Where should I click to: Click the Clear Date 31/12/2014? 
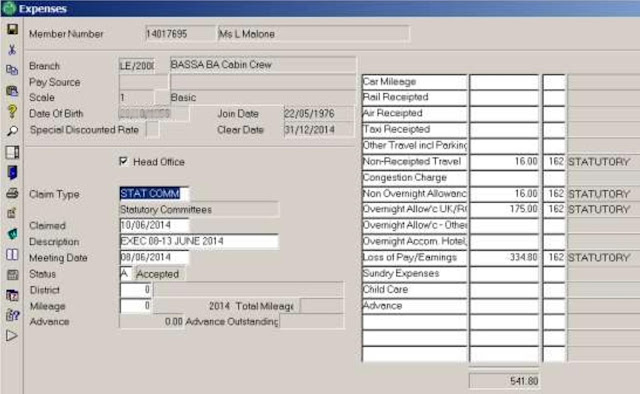click(x=319, y=130)
